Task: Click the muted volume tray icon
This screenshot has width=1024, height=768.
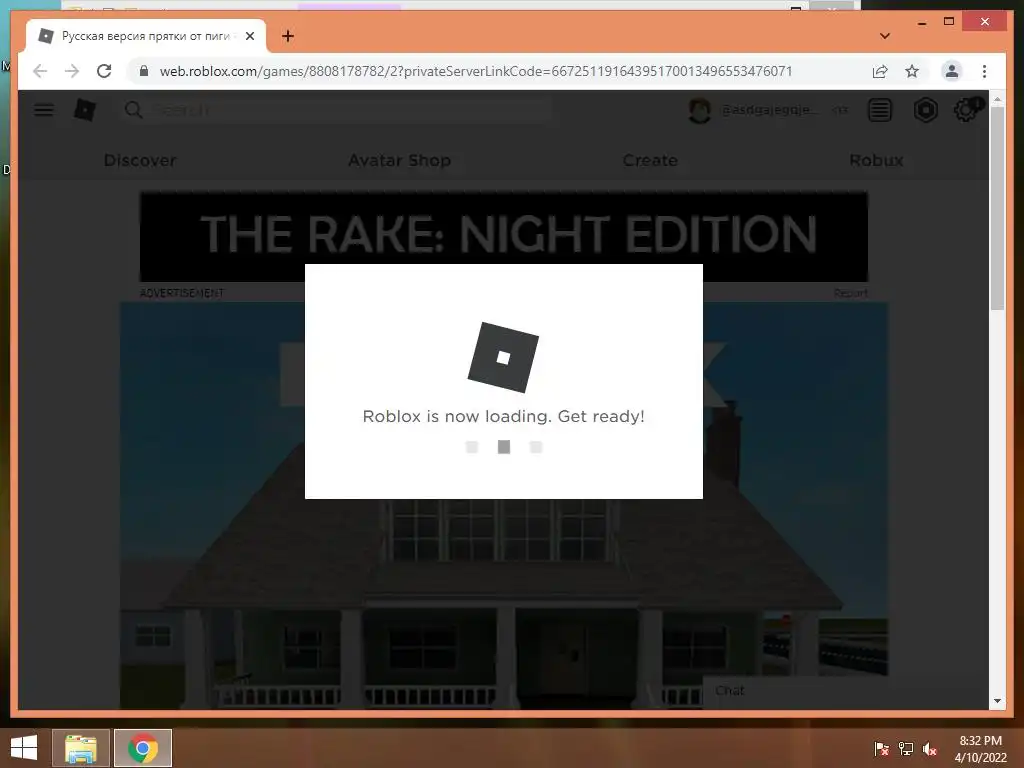Action: click(x=929, y=749)
